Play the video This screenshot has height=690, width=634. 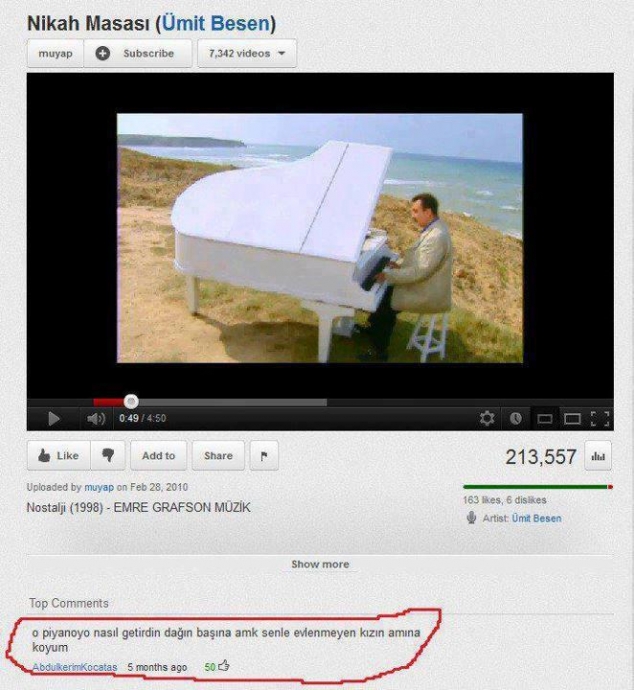(x=53, y=418)
